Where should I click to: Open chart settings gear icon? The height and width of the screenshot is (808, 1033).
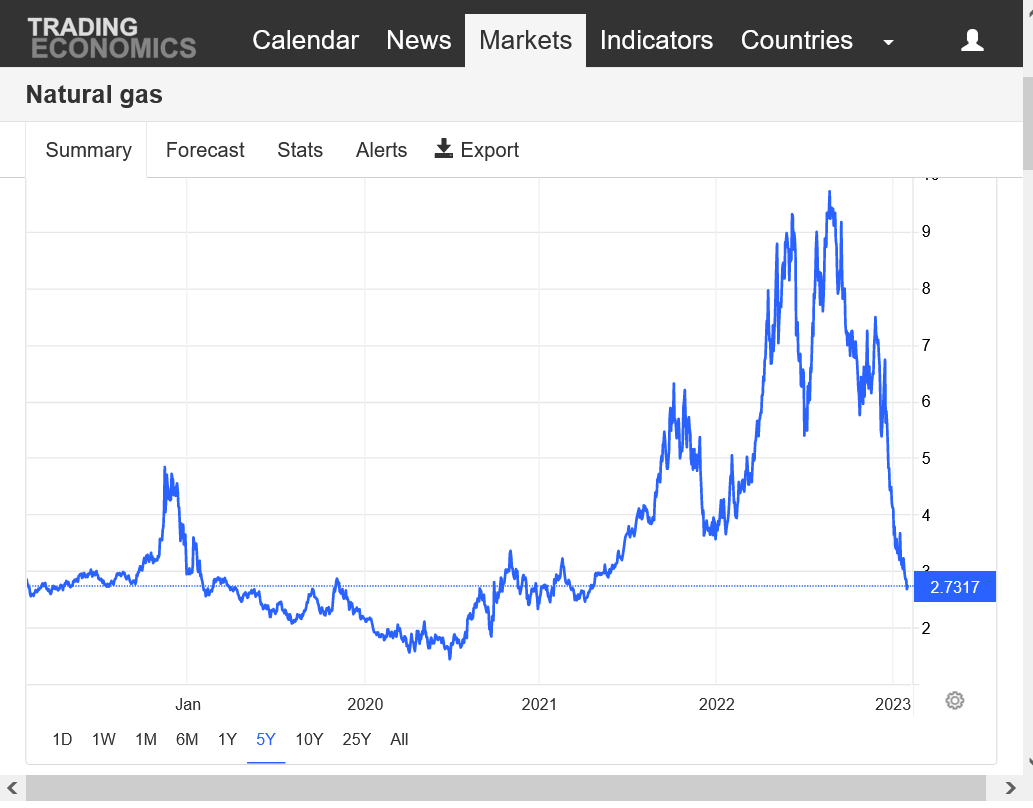click(955, 701)
